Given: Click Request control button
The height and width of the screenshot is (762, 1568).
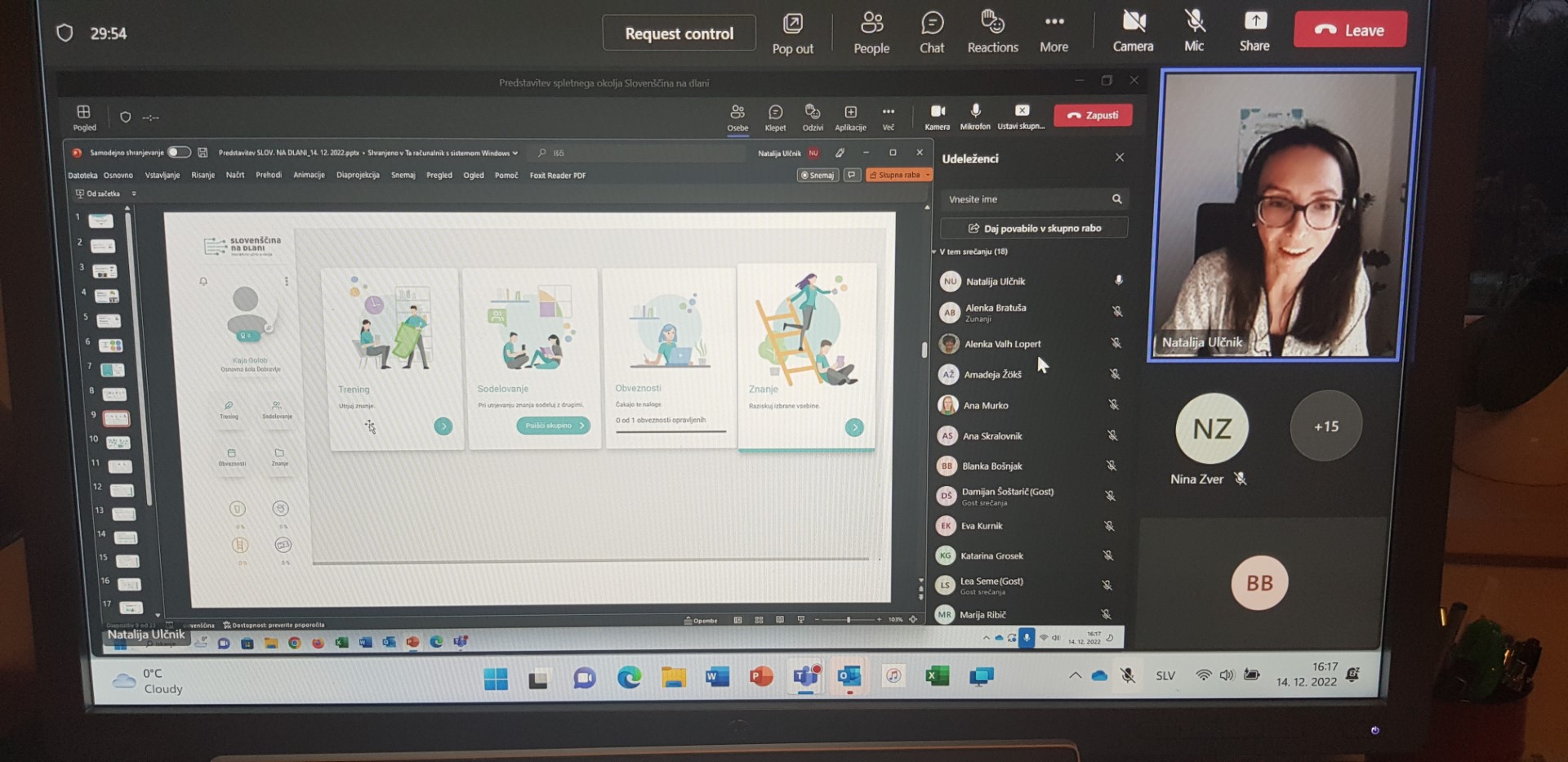Looking at the screenshot, I should 679,33.
